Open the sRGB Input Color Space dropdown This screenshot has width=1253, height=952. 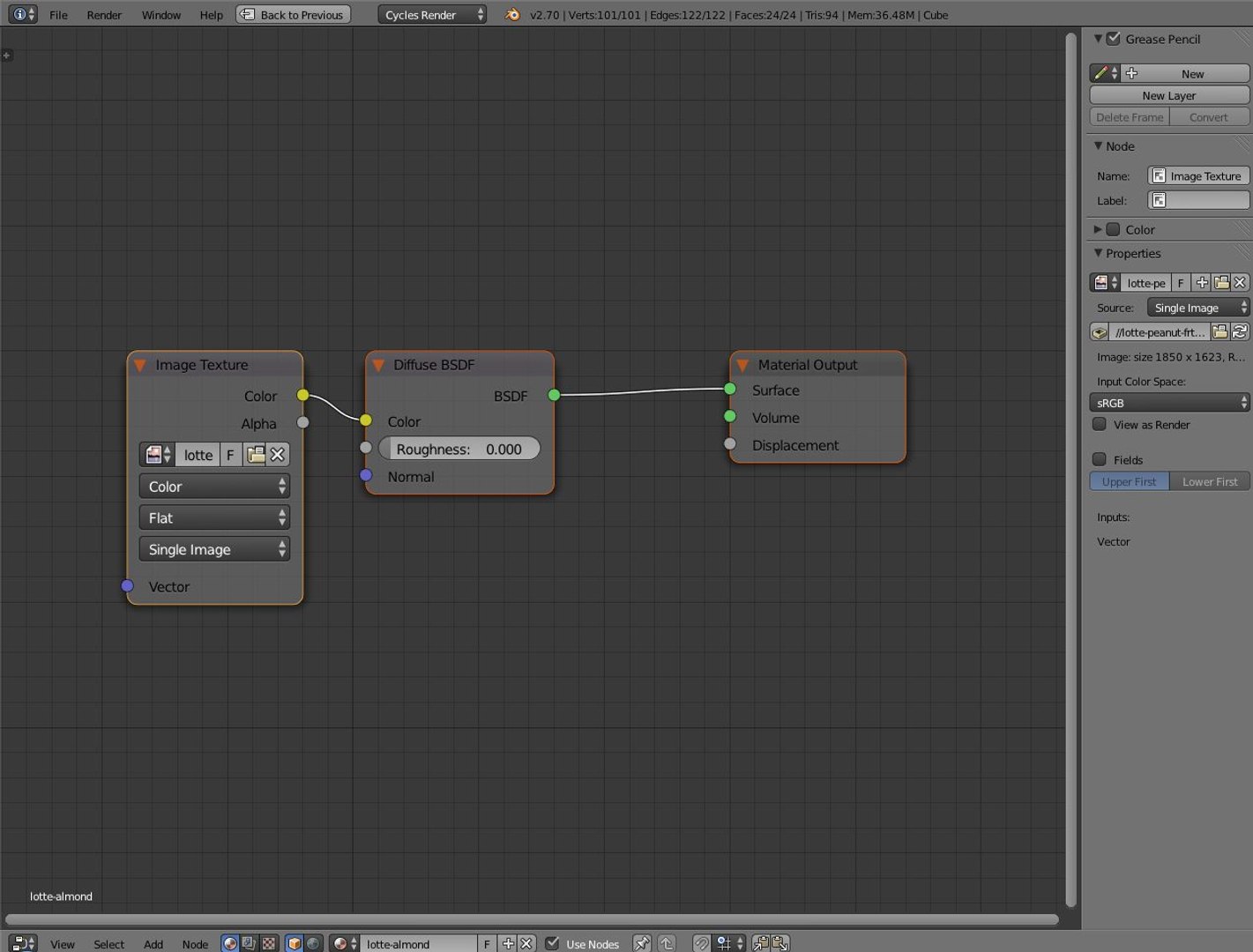(x=1170, y=403)
